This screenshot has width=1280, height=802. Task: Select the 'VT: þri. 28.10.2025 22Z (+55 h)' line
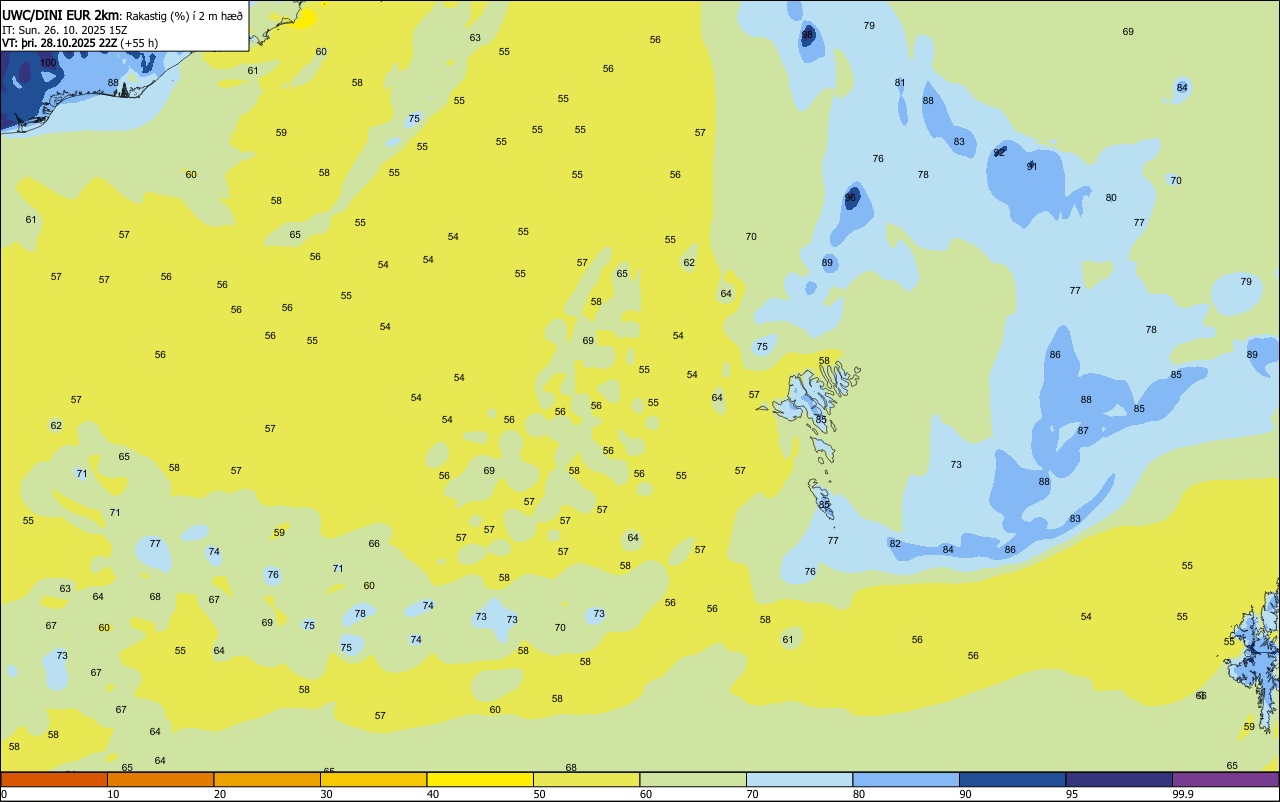click(x=80, y=43)
